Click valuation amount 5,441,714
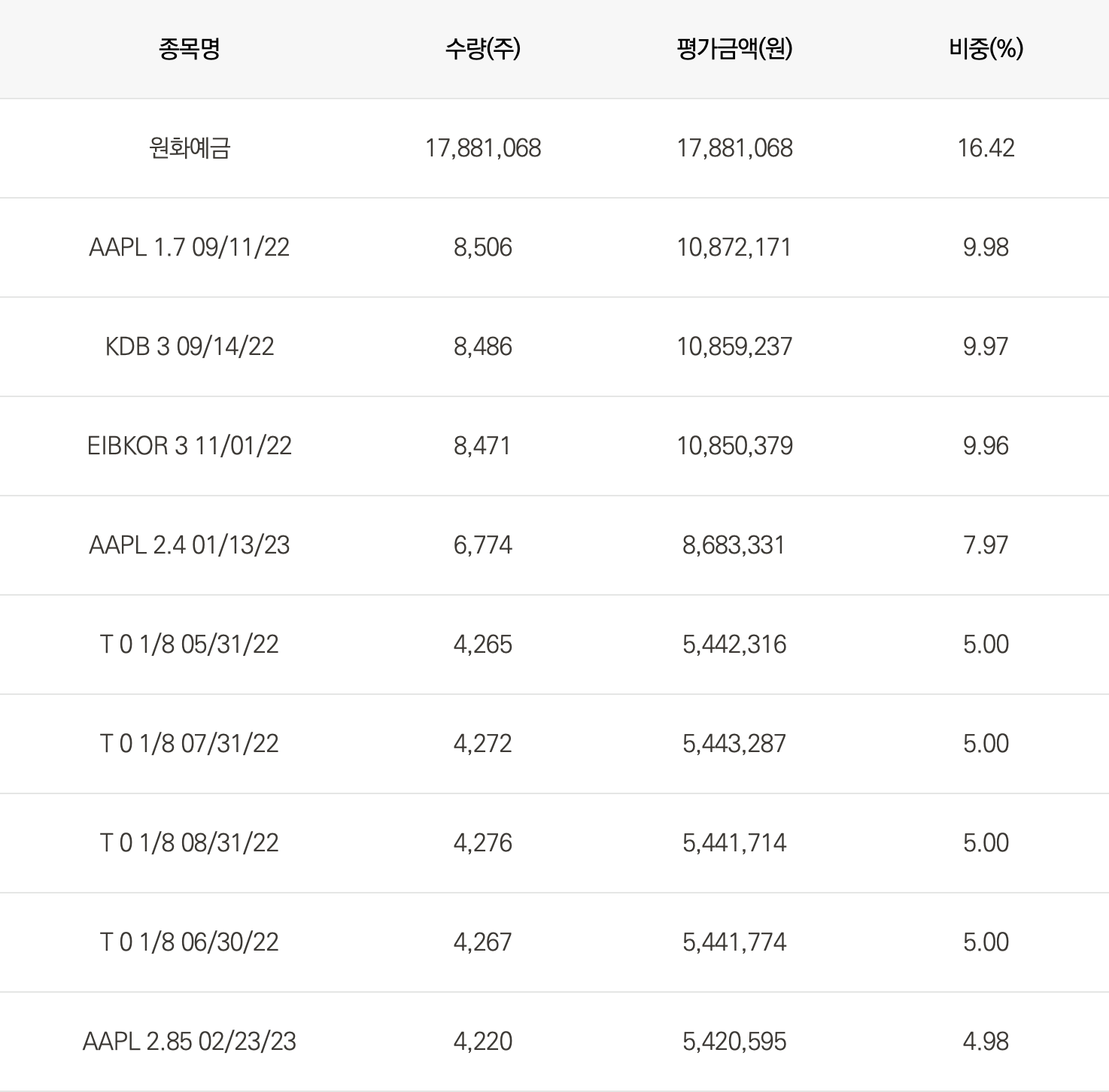This screenshot has width=1109, height=1092. pos(734,843)
